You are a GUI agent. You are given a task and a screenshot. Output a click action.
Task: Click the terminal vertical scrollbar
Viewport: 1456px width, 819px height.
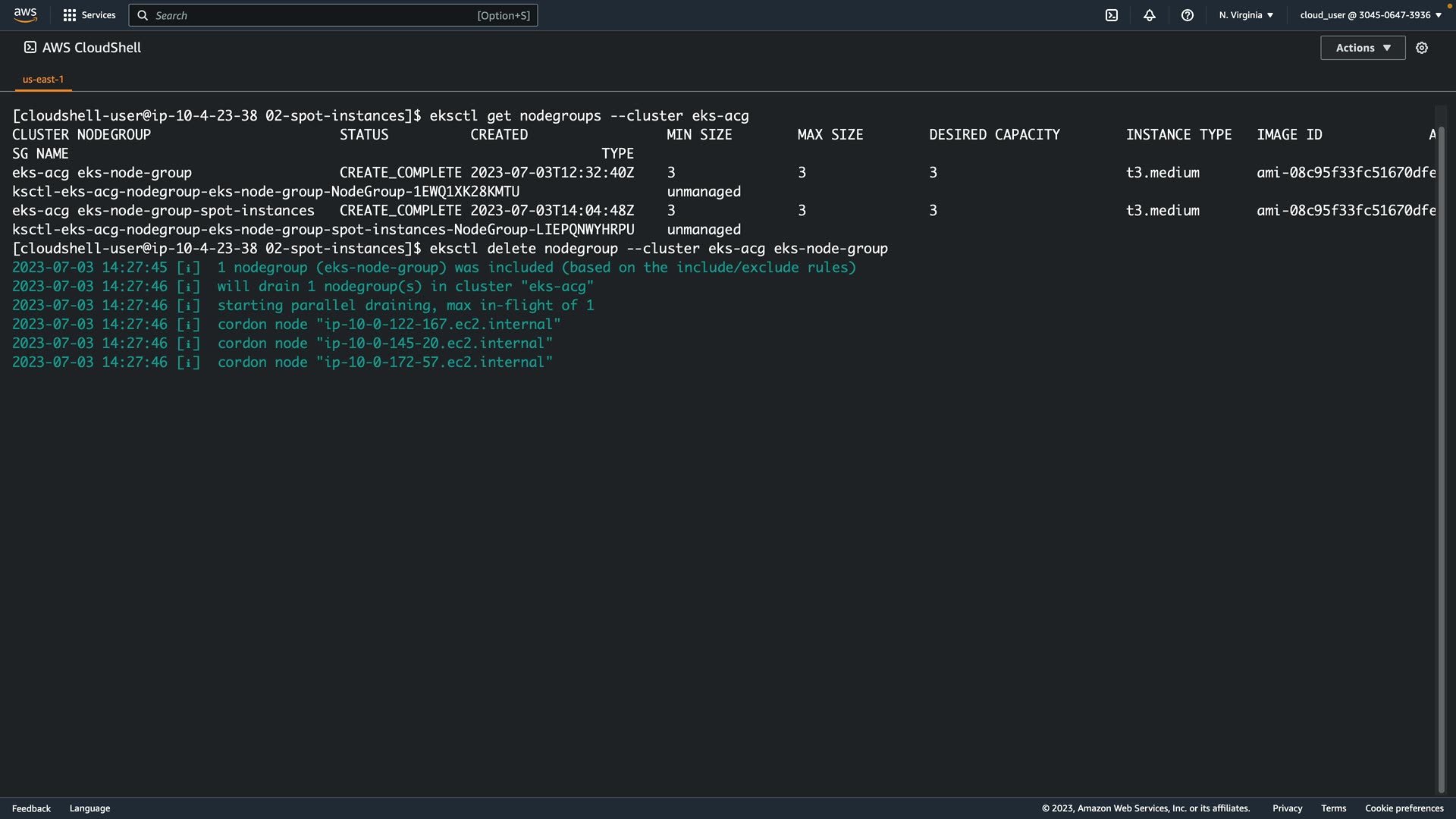1442,455
